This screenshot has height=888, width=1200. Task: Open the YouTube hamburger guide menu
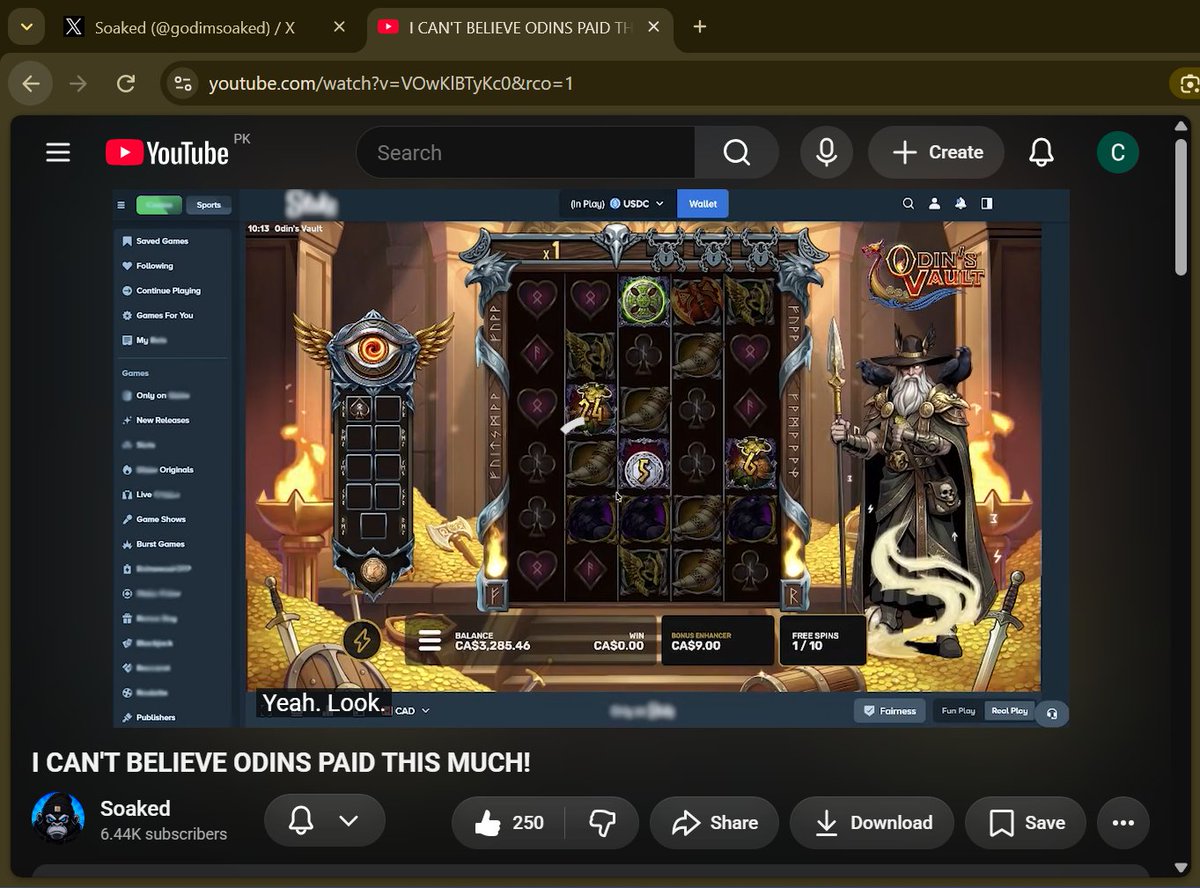click(x=58, y=152)
